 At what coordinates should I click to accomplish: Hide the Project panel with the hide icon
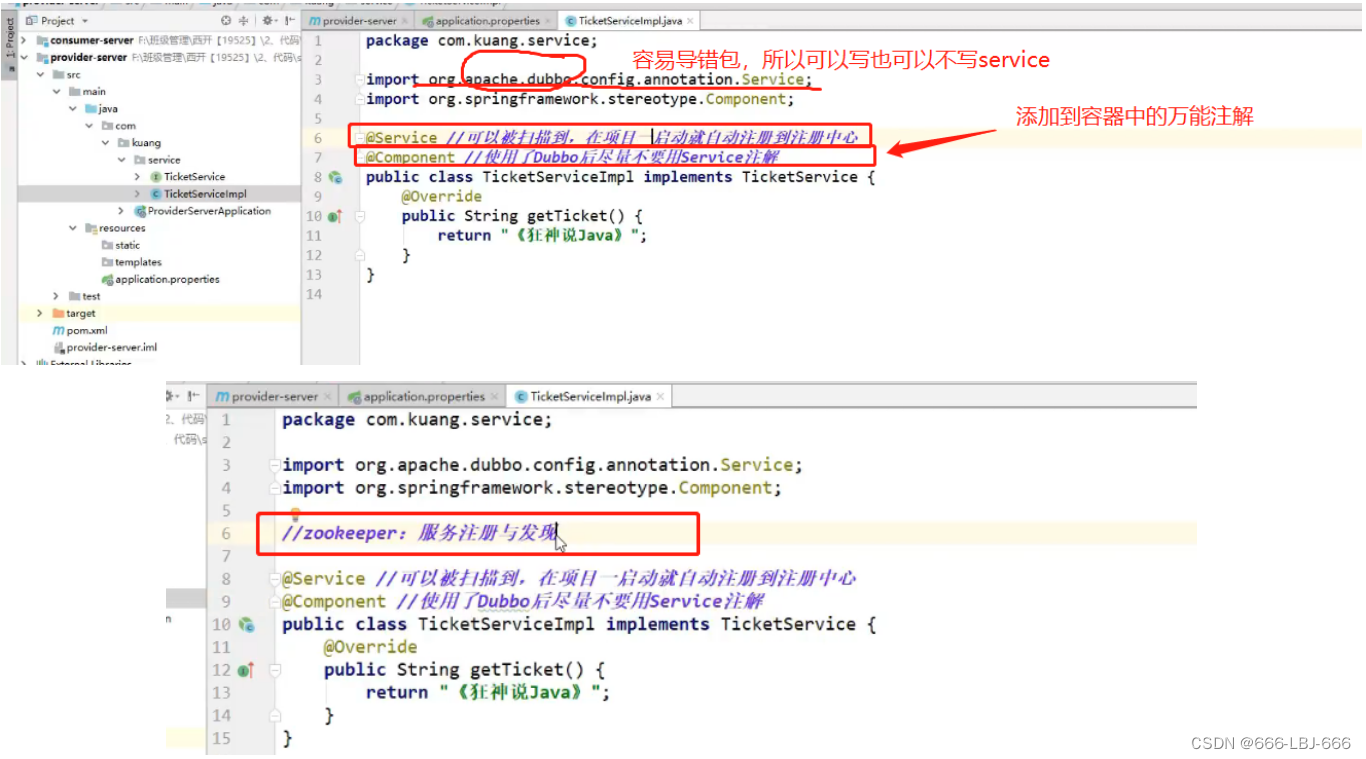pyautogui.click(x=290, y=20)
